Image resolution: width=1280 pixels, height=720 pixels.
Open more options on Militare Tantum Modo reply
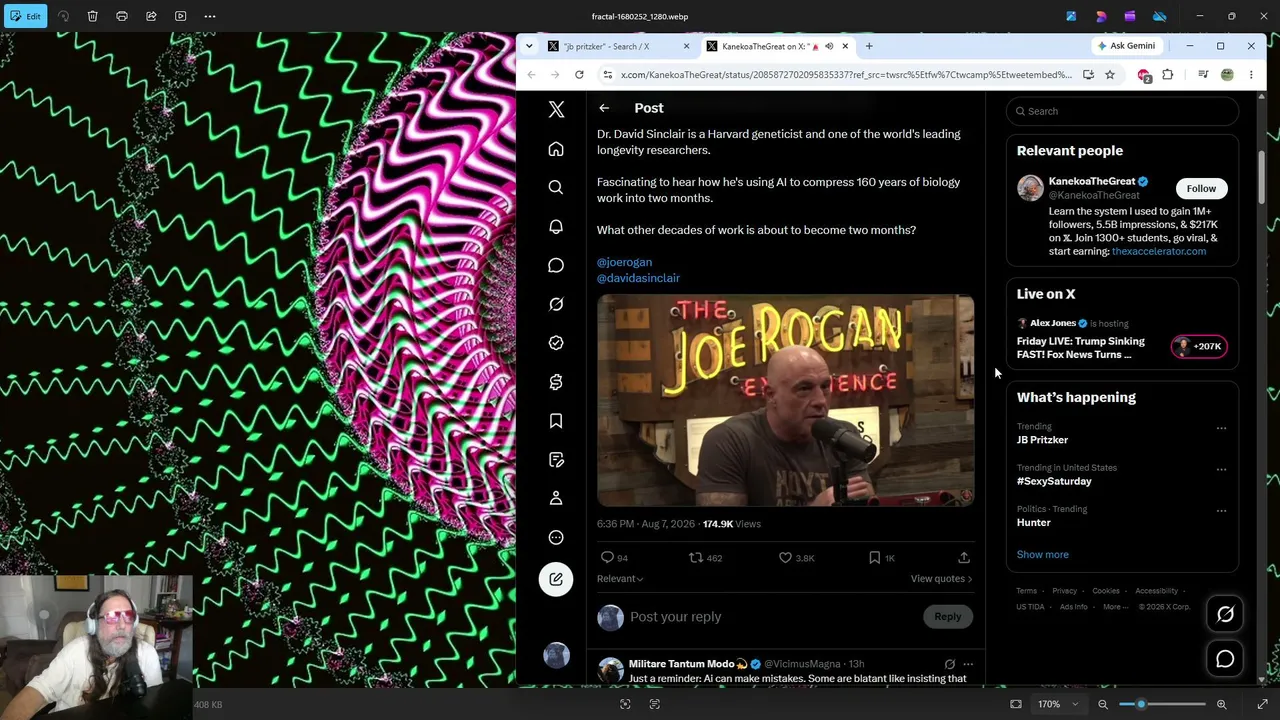[967, 664]
